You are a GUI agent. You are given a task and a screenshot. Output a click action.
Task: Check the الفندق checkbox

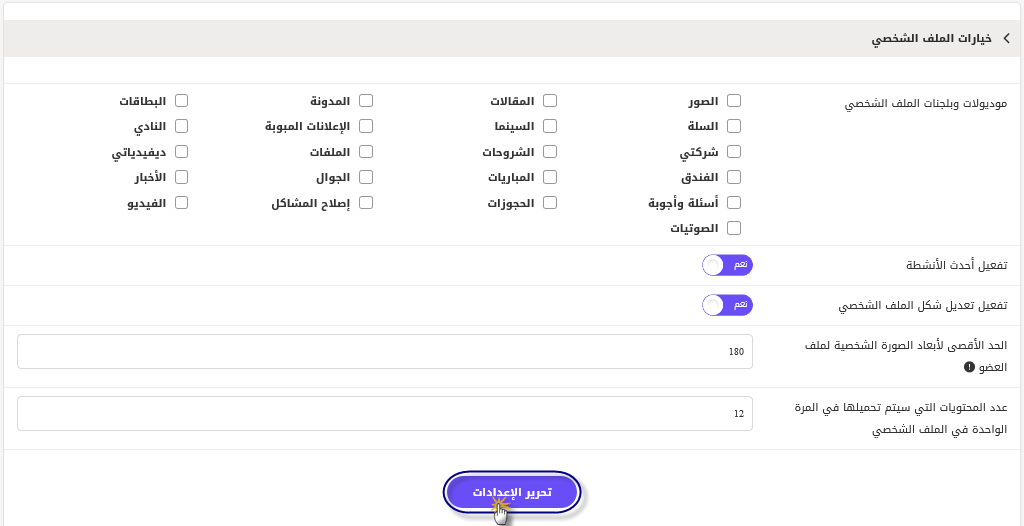[734, 177]
